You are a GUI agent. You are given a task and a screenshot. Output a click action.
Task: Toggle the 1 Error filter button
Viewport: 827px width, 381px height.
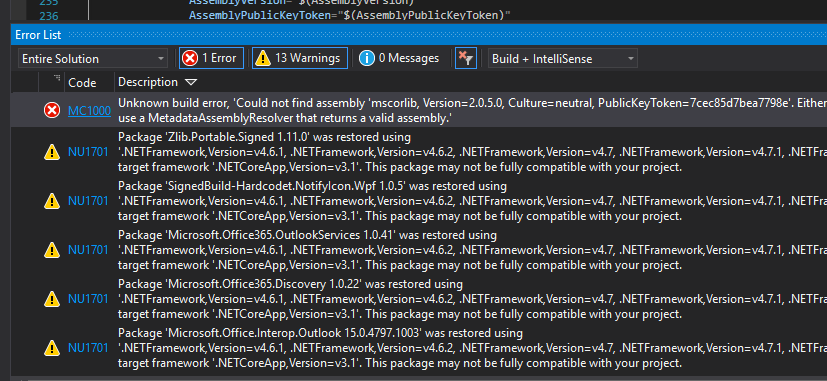pos(211,59)
